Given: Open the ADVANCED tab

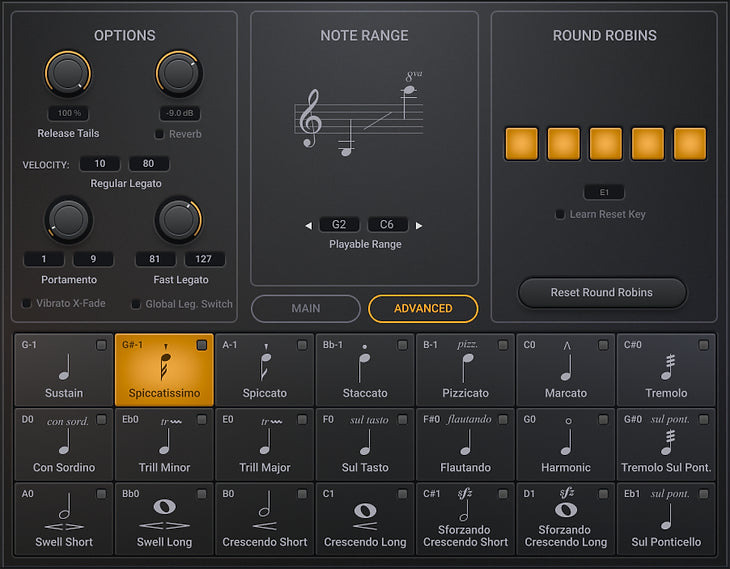Looking at the screenshot, I should [x=423, y=309].
